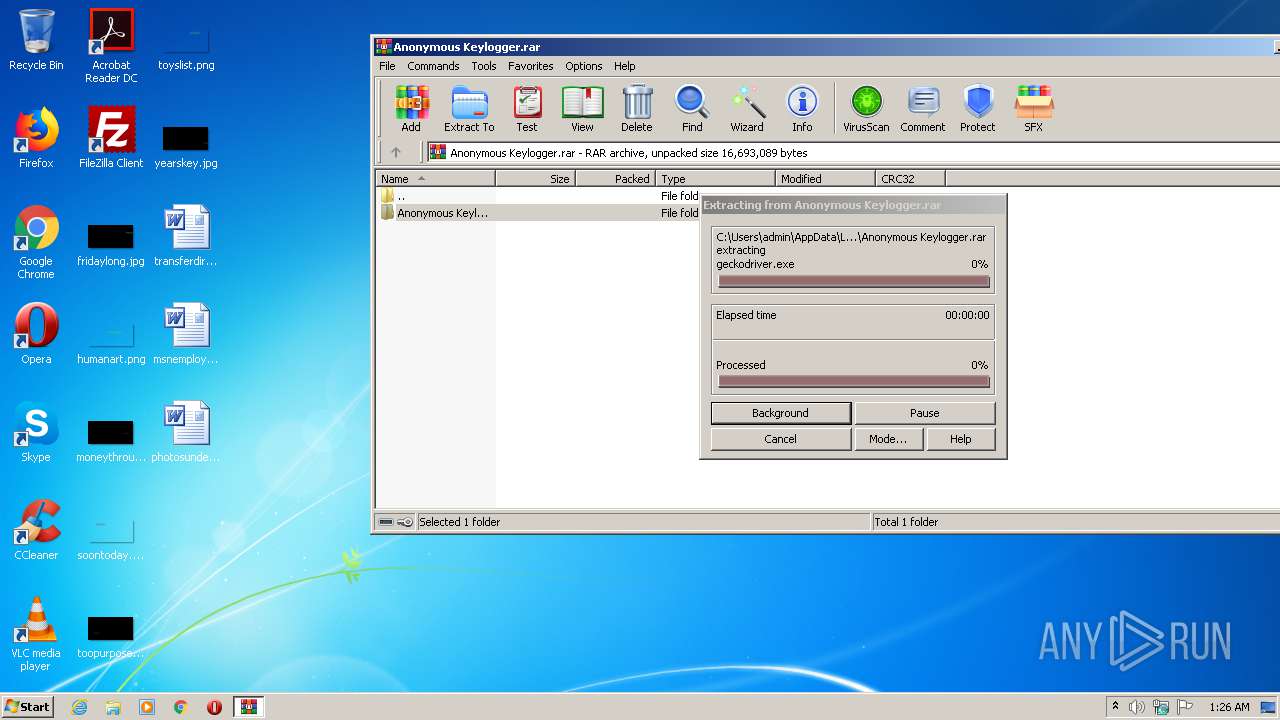Click the Info toolbar icon
Screen dimensions: 1280x720
click(802, 108)
